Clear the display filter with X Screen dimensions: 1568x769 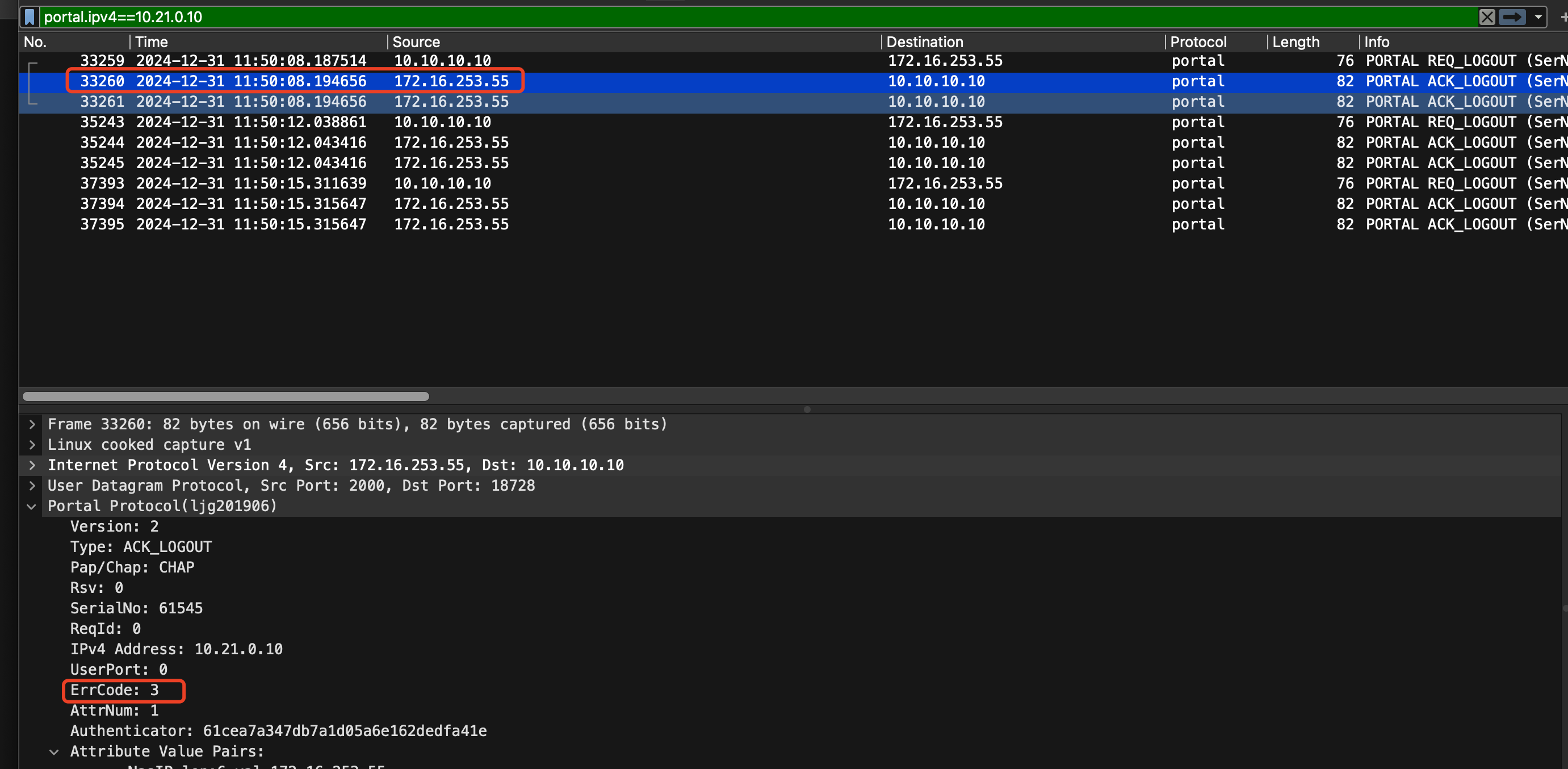tap(1486, 17)
